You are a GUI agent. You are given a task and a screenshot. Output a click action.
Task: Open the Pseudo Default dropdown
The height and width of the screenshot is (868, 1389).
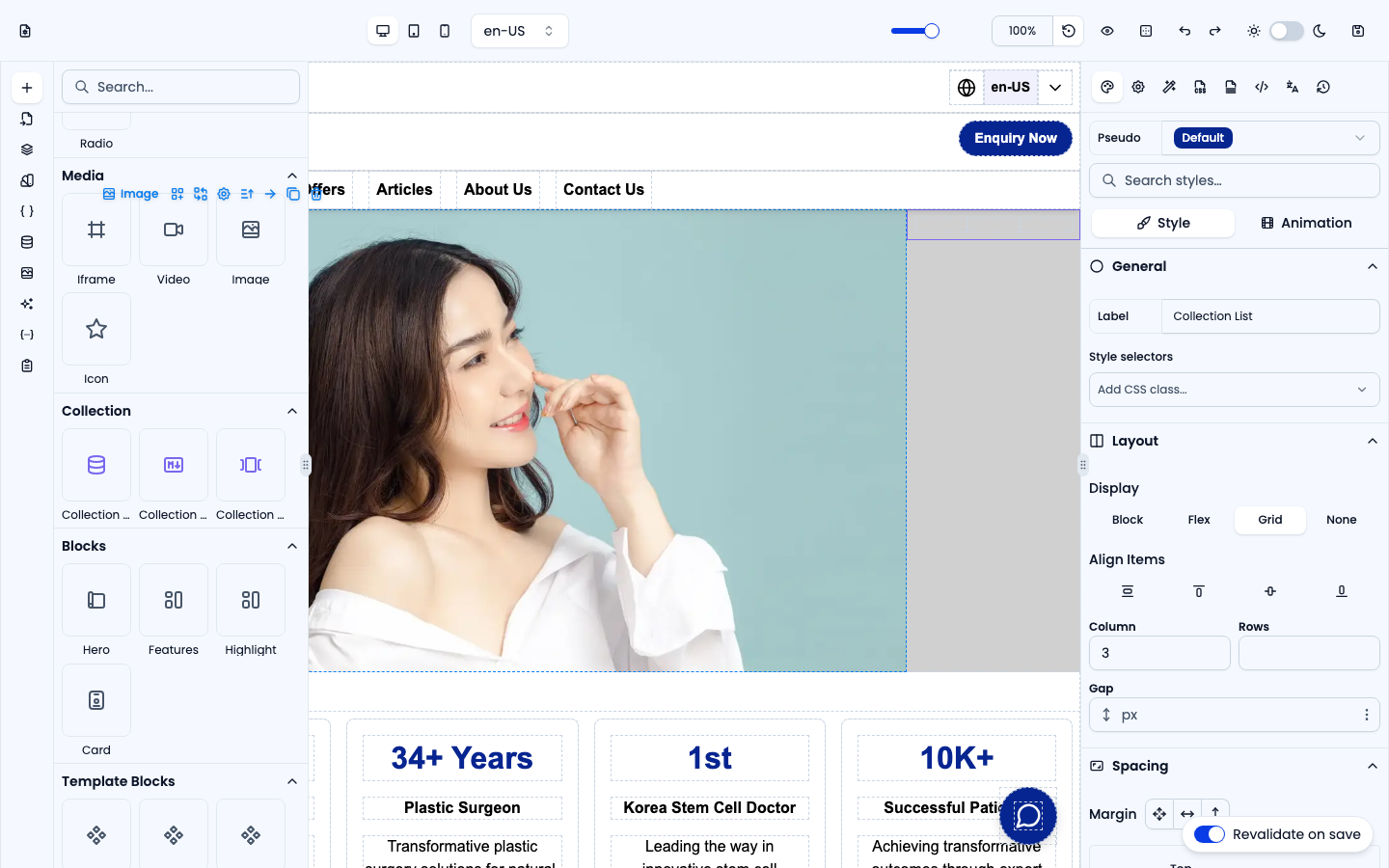1270,138
